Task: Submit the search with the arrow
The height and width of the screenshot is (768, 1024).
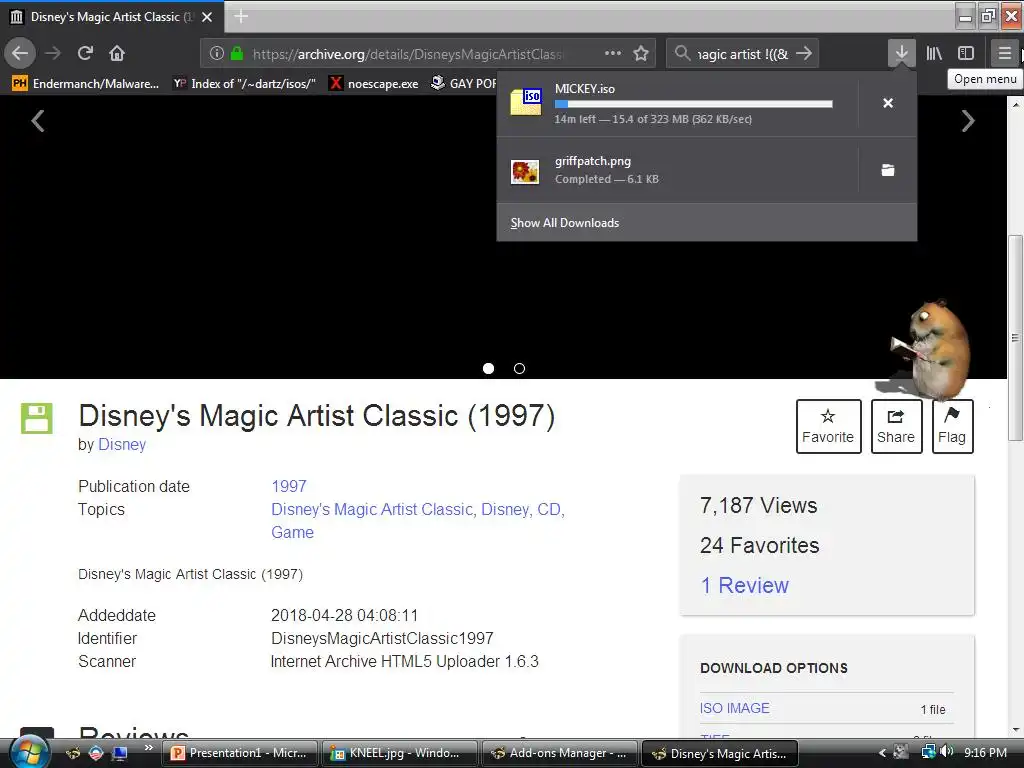Action: coord(804,54)
